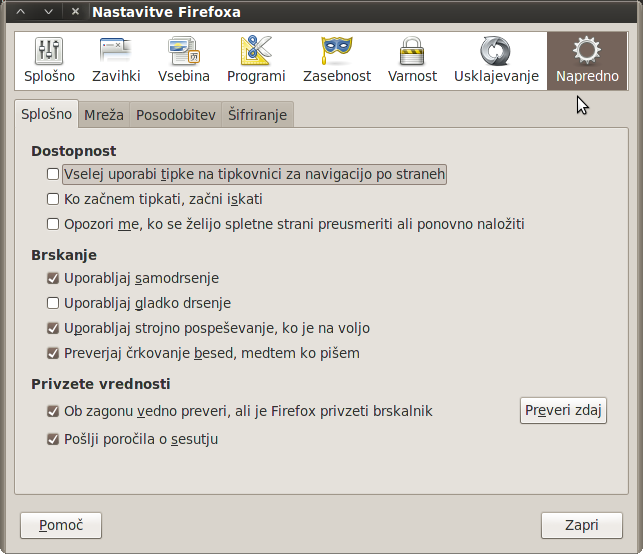Image resolution: width=643 pixels, height=554 pixels.
Task: Close the window with the X button
Action: tap(75, 11)
